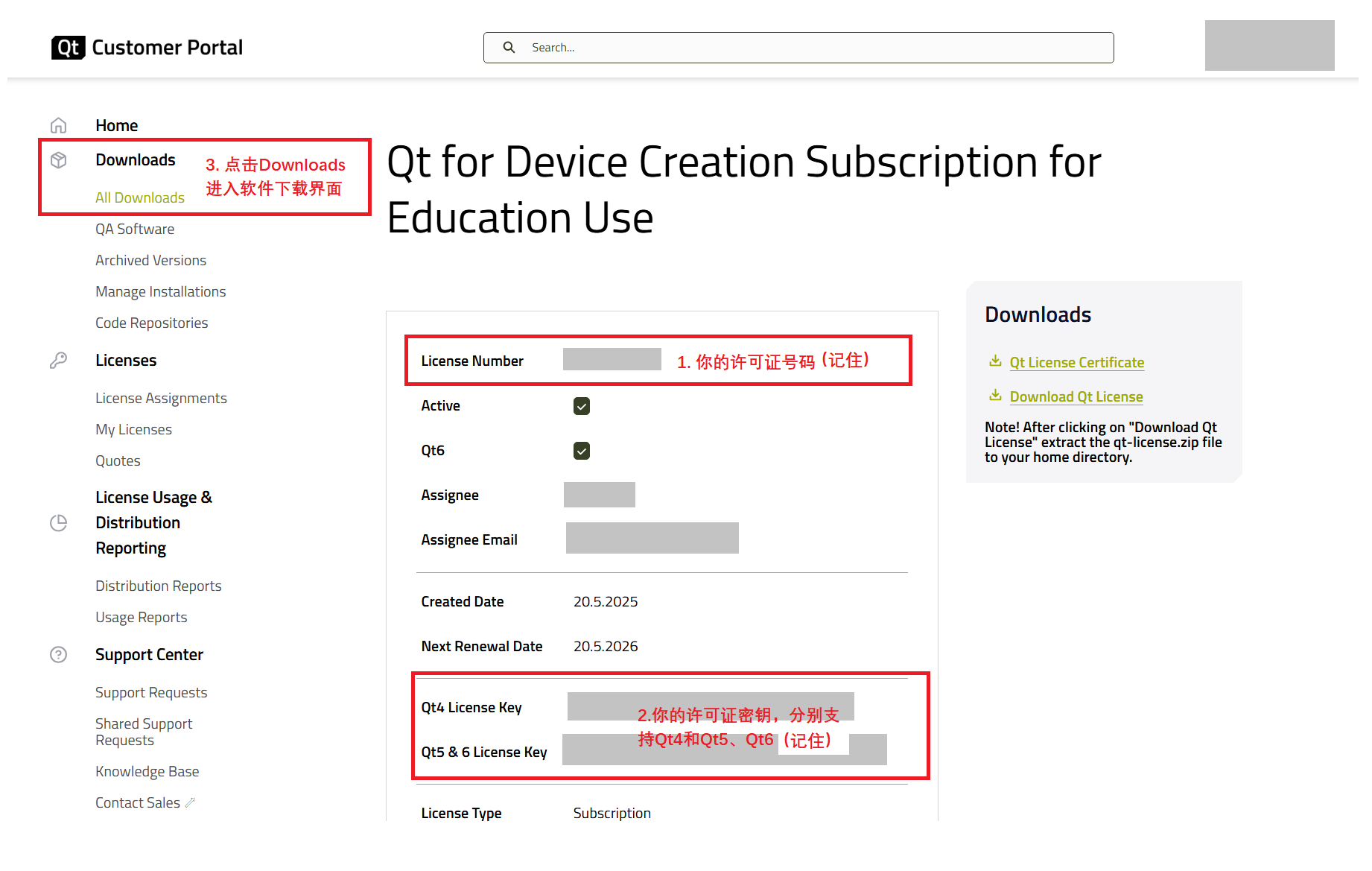
Task: Click the Customer Portal title
Action: tap(167, 48)
